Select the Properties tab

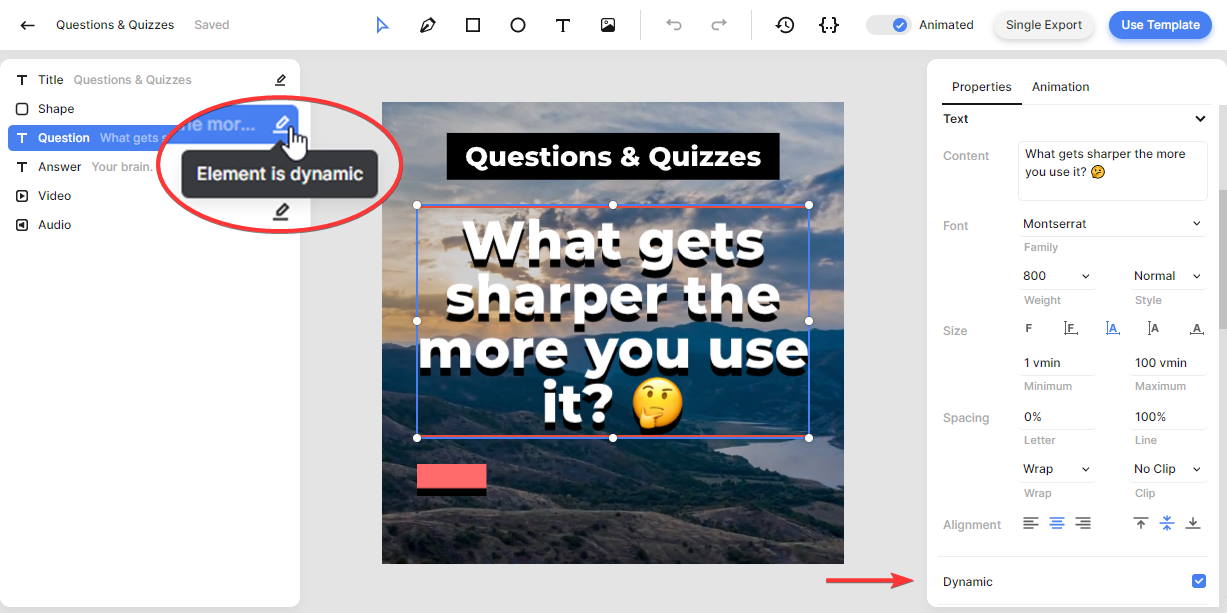click(981, 87)
